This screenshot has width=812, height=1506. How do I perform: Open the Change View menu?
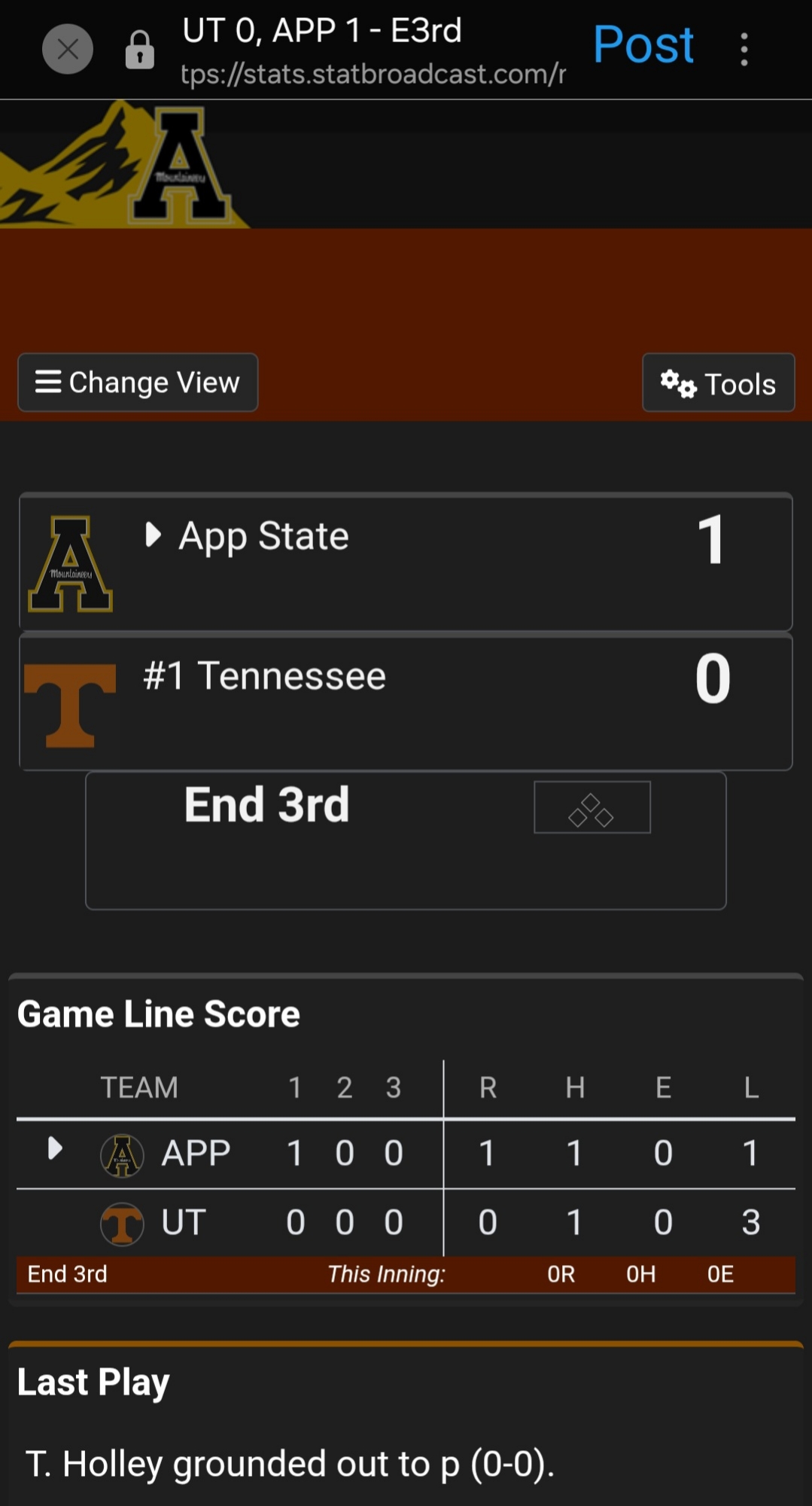pyautogui.click(x=138, y=383)
